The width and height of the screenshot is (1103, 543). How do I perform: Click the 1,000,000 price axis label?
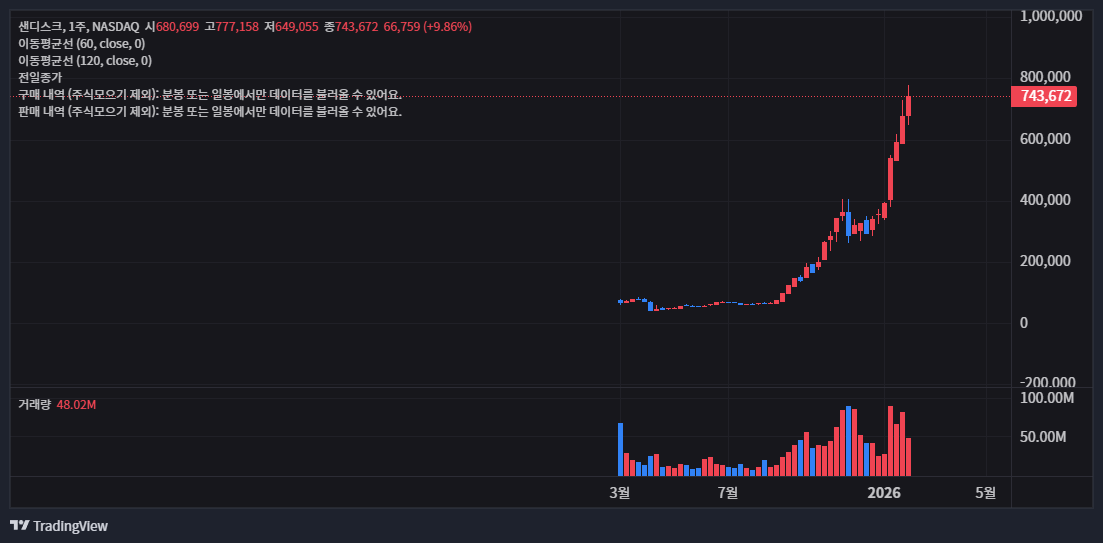tap(1051, 16)
